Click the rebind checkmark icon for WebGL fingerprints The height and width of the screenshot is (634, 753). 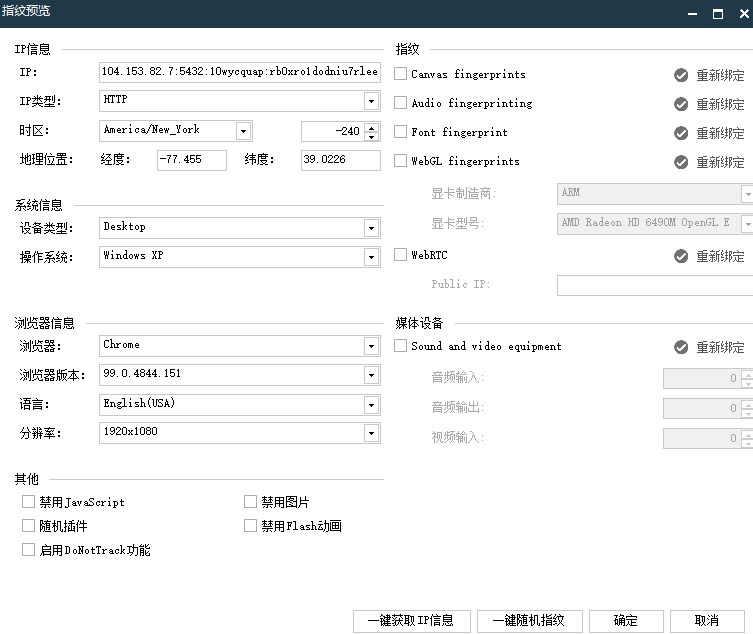point(680,162)
